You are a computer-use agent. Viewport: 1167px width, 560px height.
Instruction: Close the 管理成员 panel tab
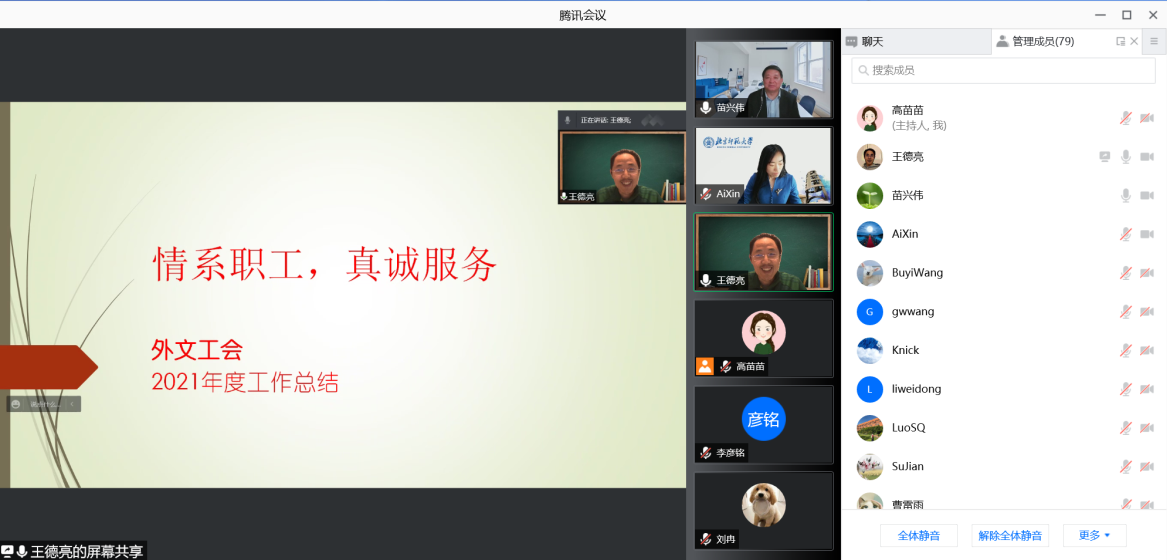tap(1134, 42)
